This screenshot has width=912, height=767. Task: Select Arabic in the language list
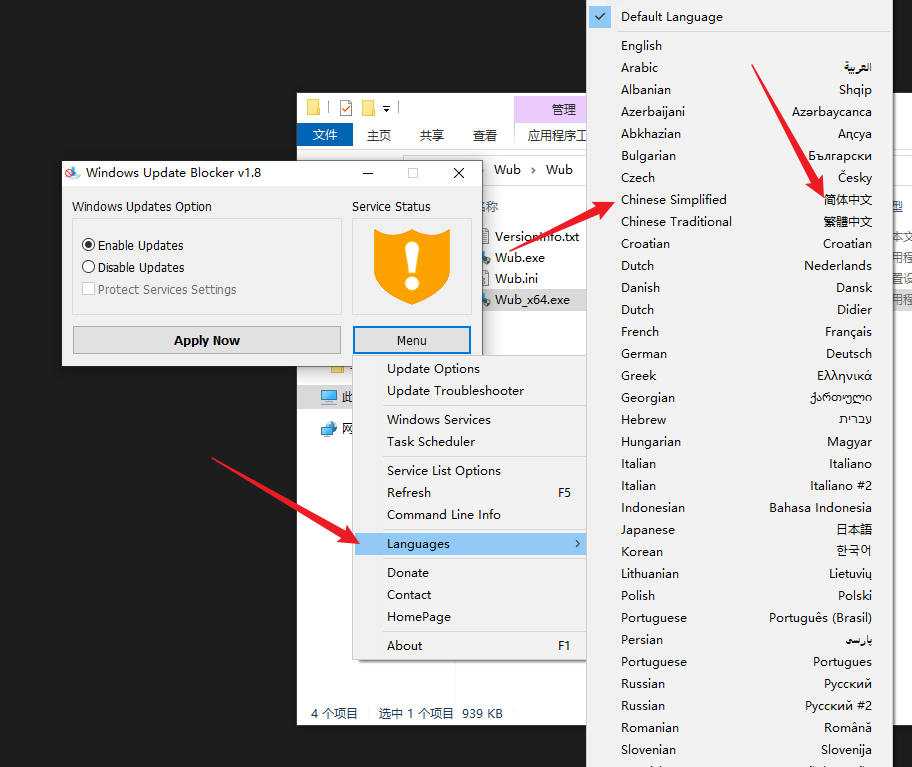(x=739, y=68)
